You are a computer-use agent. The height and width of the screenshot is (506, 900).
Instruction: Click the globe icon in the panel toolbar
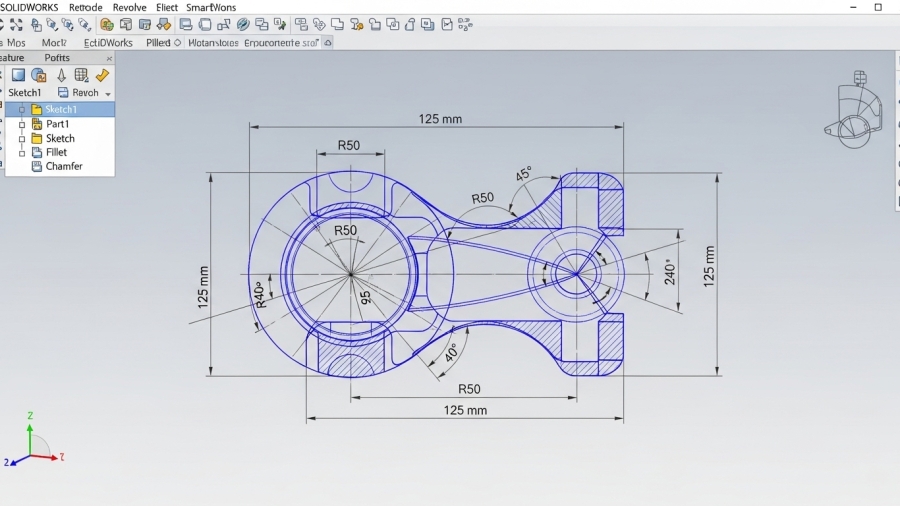[39, 75]
